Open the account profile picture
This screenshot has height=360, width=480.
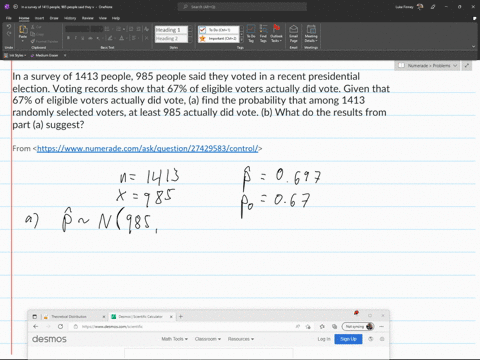click(x=420, y=7)
